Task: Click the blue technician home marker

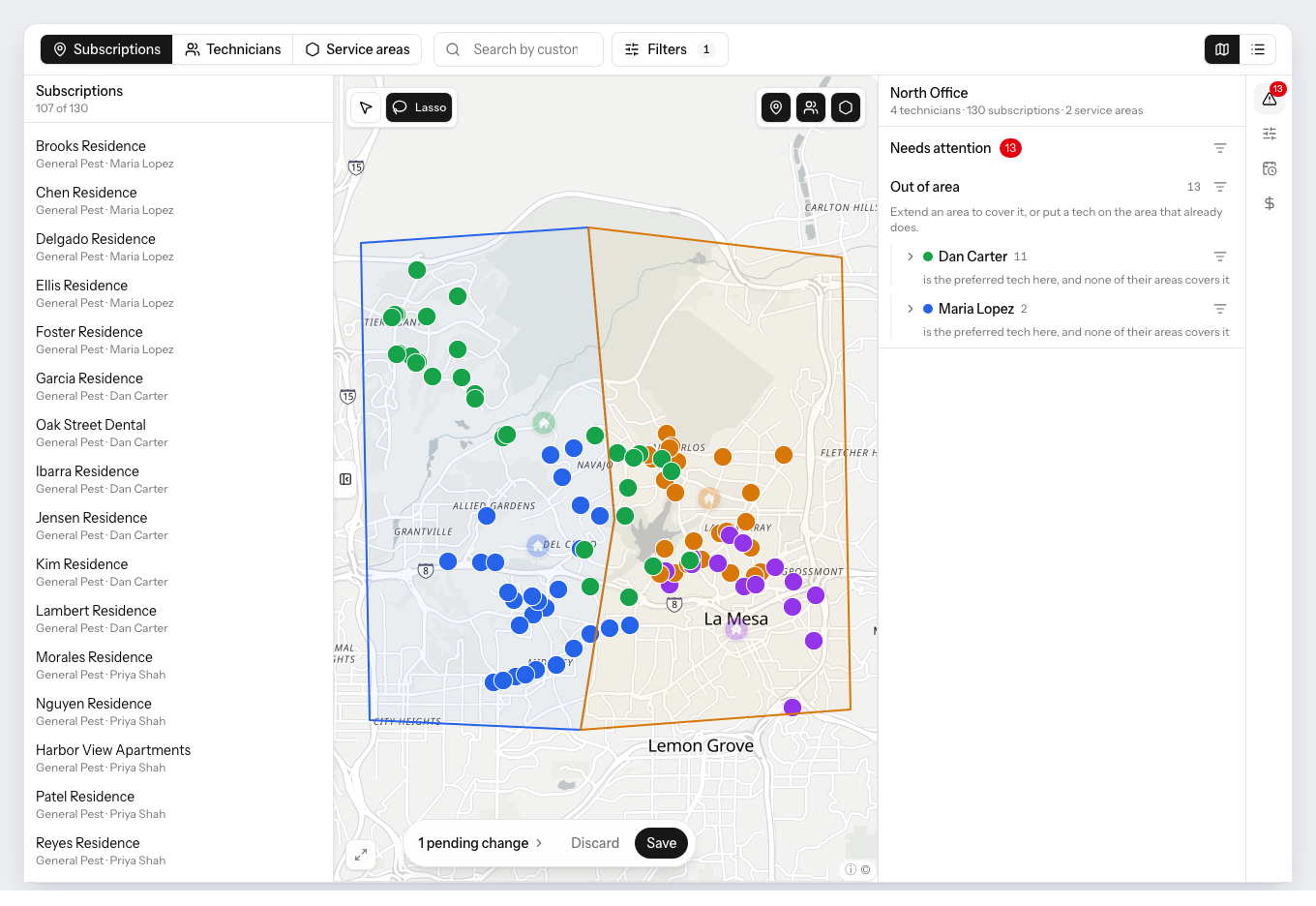Action: pyautogui.click(x=538, y=546)
